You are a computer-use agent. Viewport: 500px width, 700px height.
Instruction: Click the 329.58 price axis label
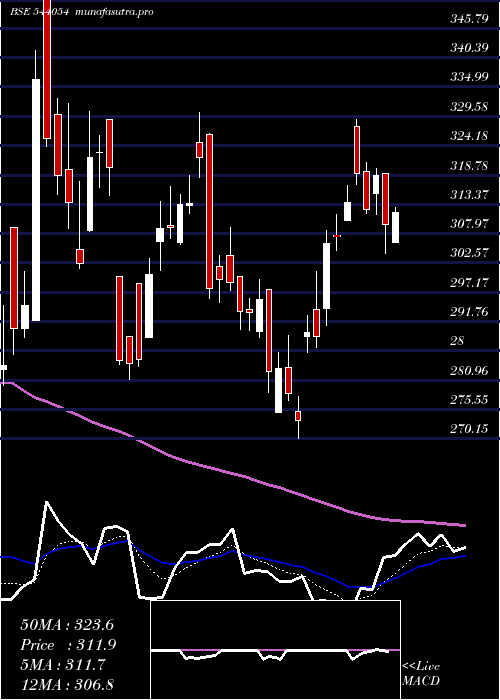(x=469, y=107)
